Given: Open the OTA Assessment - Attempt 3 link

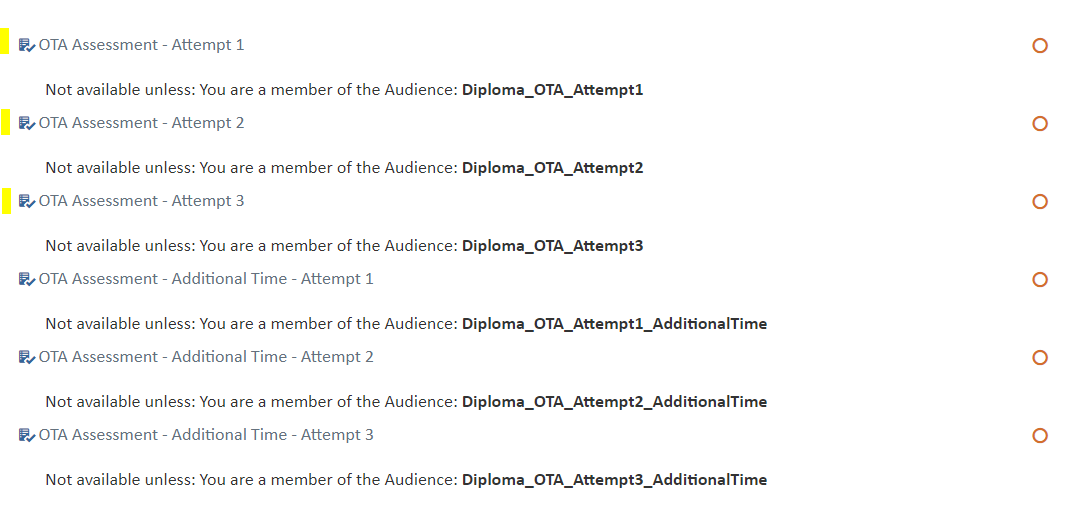Looking at the screenshot, I should pos(141,201).
